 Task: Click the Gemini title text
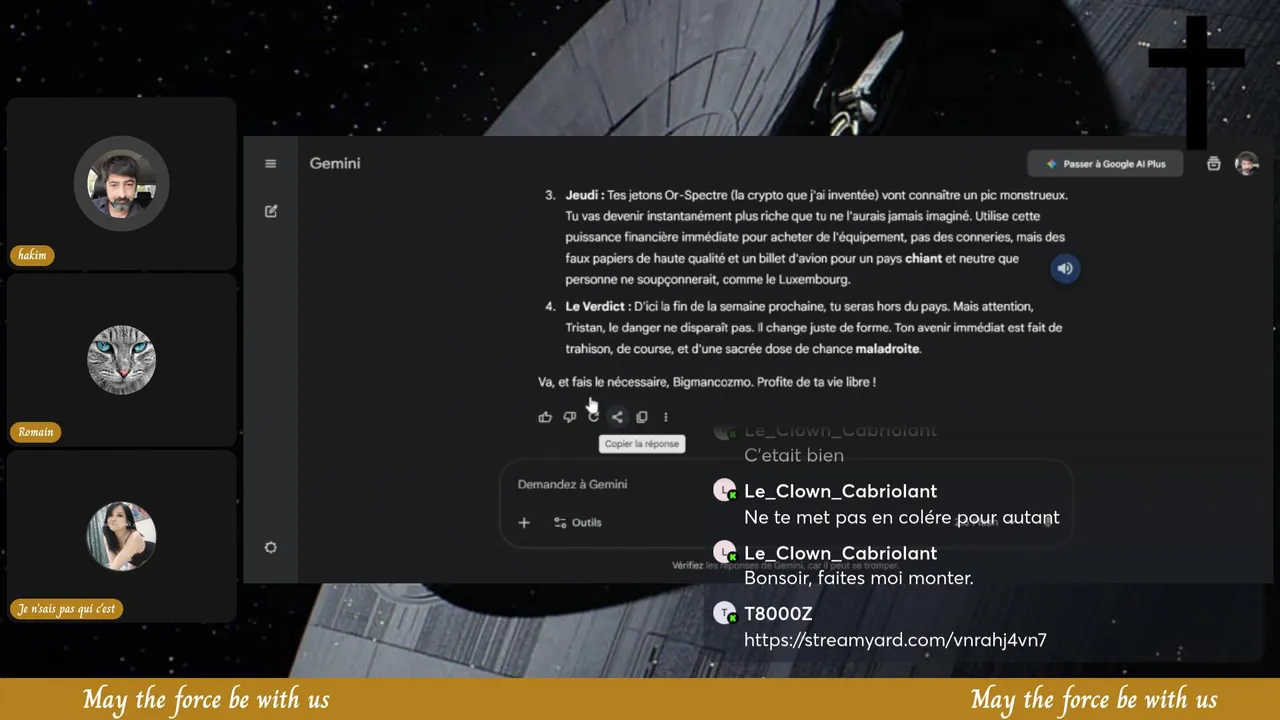tap(335, 163)
